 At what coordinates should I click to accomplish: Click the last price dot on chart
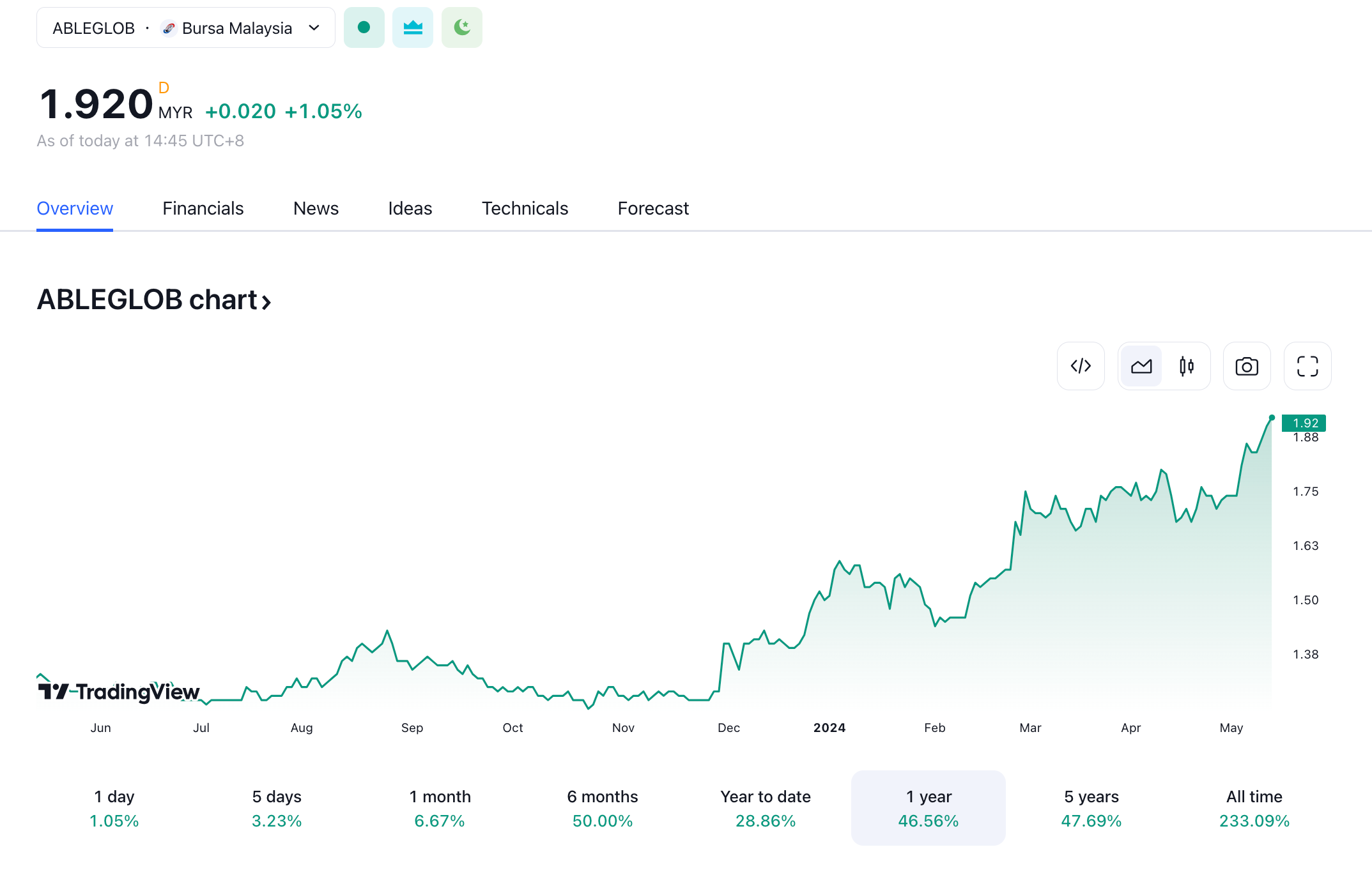click(1272, 418)
